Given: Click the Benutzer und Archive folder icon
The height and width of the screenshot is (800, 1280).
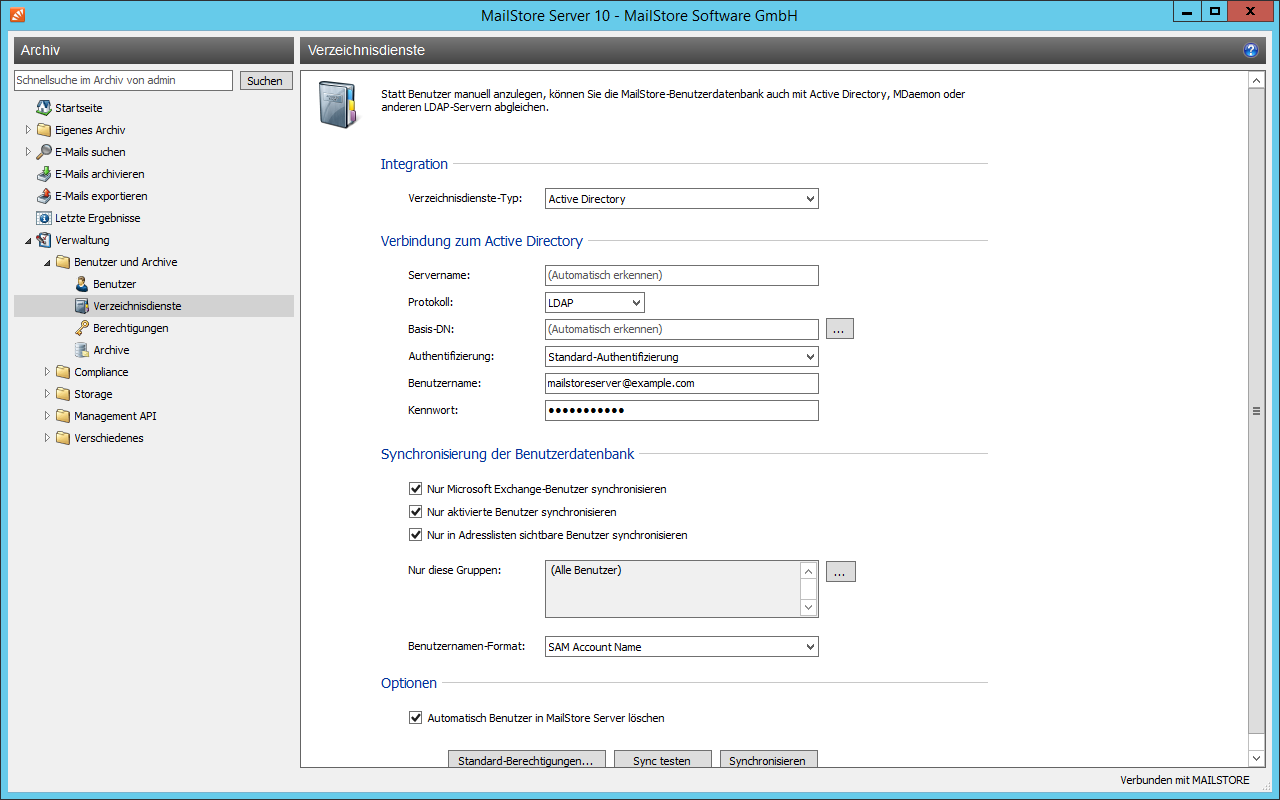Looking at the screenshot, I should (63, 262).
